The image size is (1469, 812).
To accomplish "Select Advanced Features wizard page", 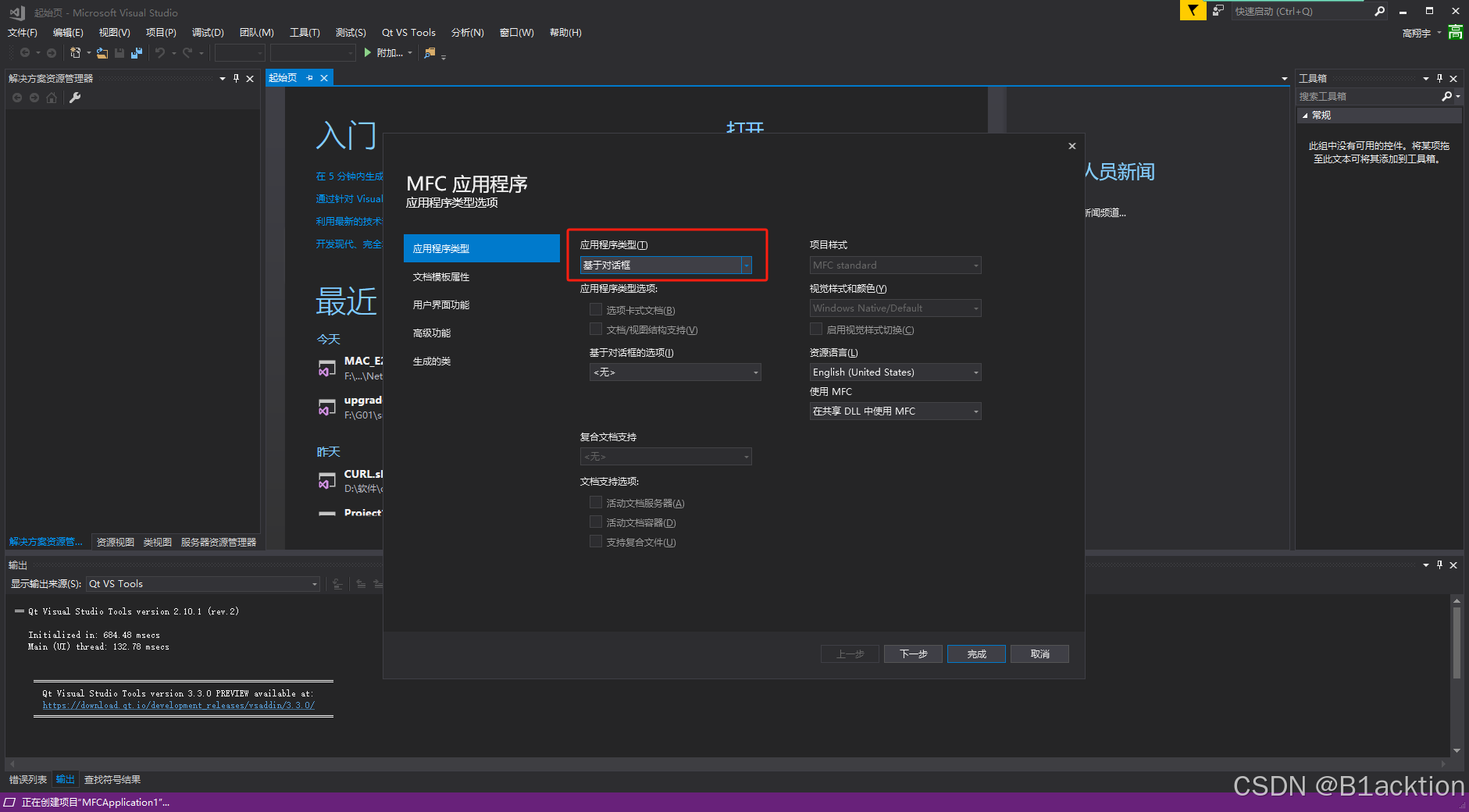I will click(482, 333).
